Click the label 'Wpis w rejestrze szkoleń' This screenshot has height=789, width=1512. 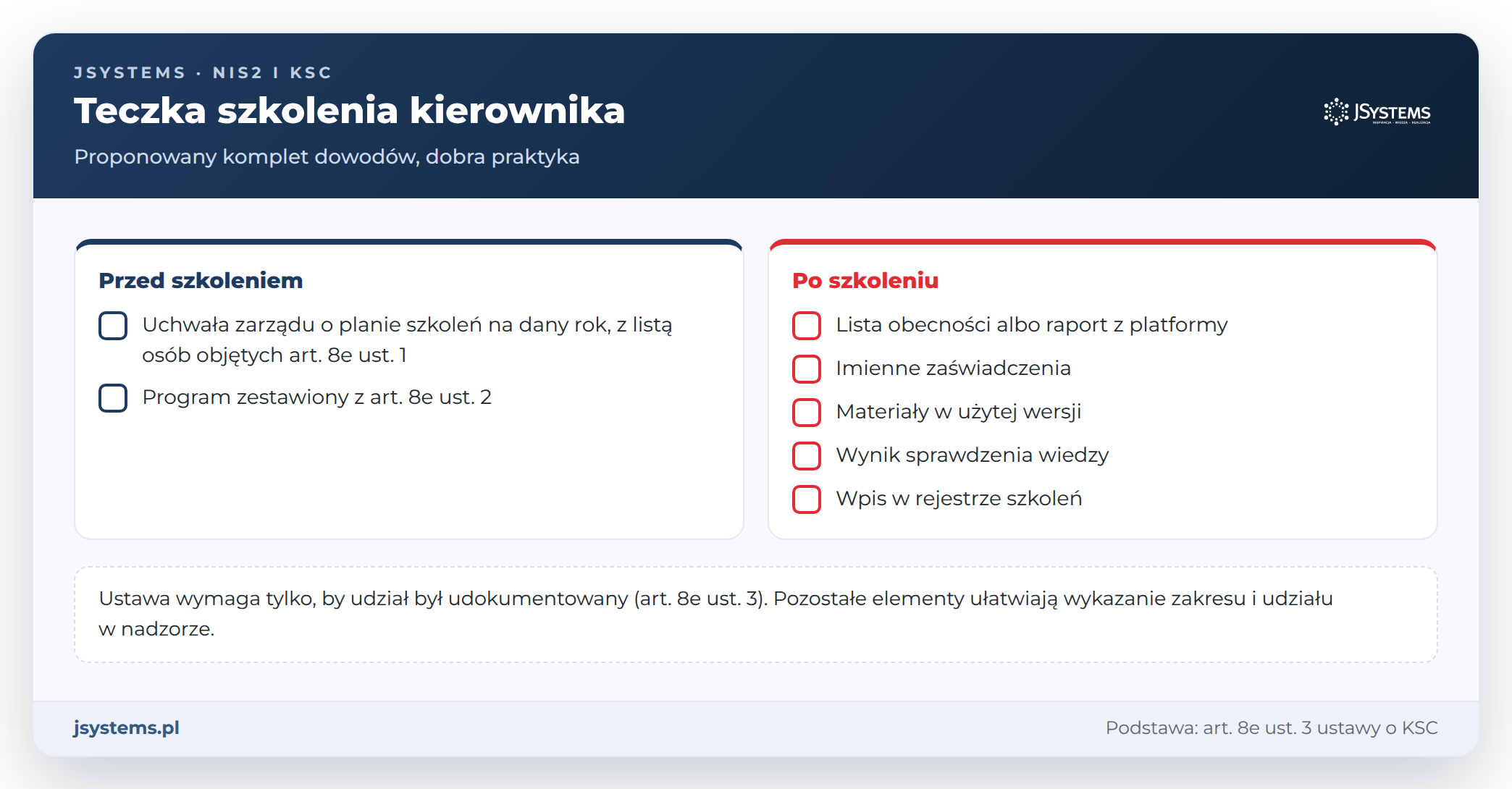[x=959, y=498]
